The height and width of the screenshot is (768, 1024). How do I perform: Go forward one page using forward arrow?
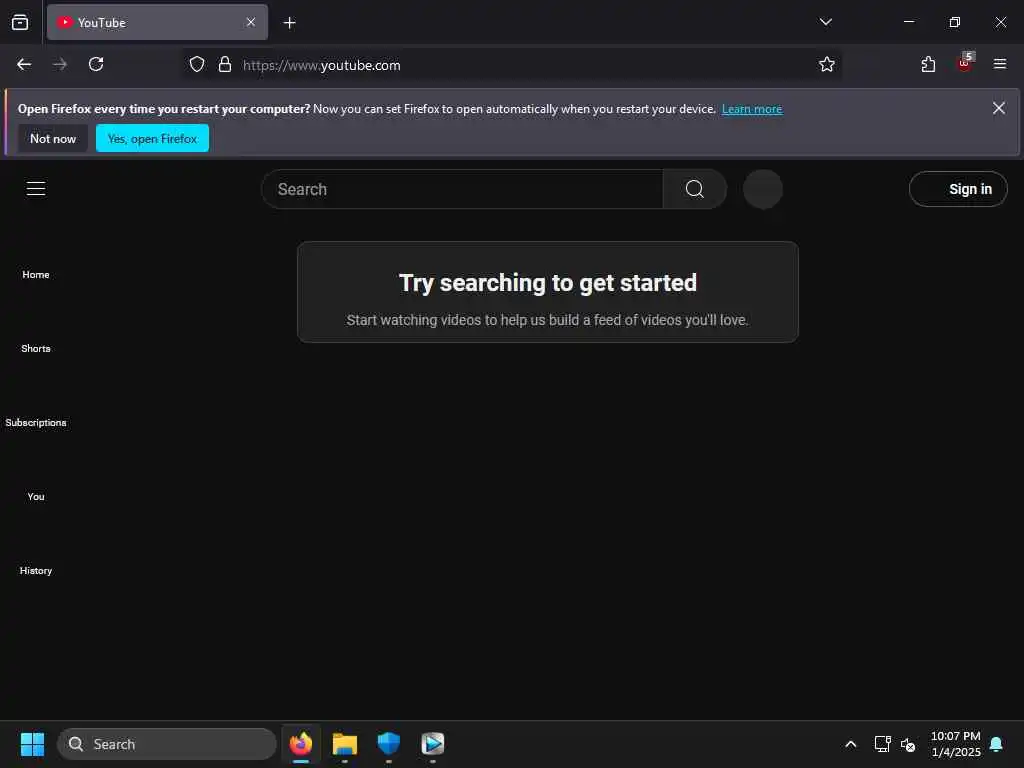point(60,64)
